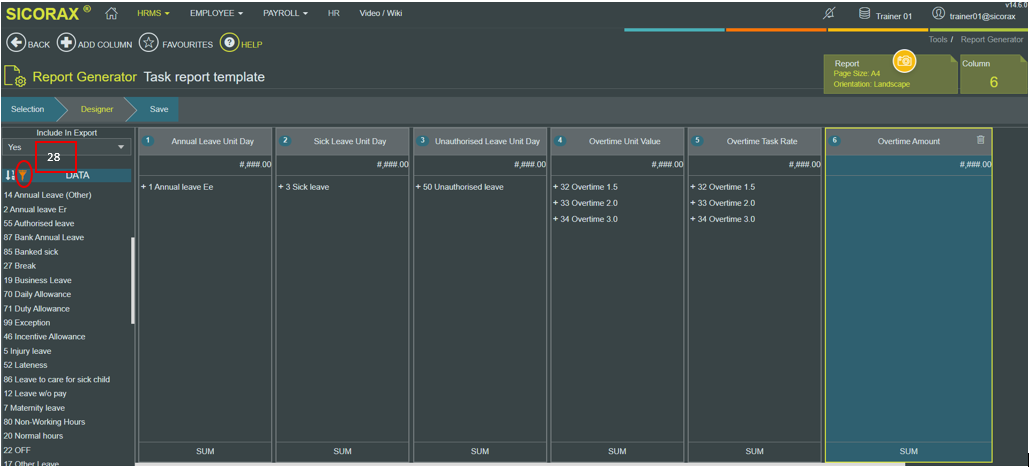The image size is (1030, 467).
Task: Click the muted notification bell icon
Action: [829, 14]
